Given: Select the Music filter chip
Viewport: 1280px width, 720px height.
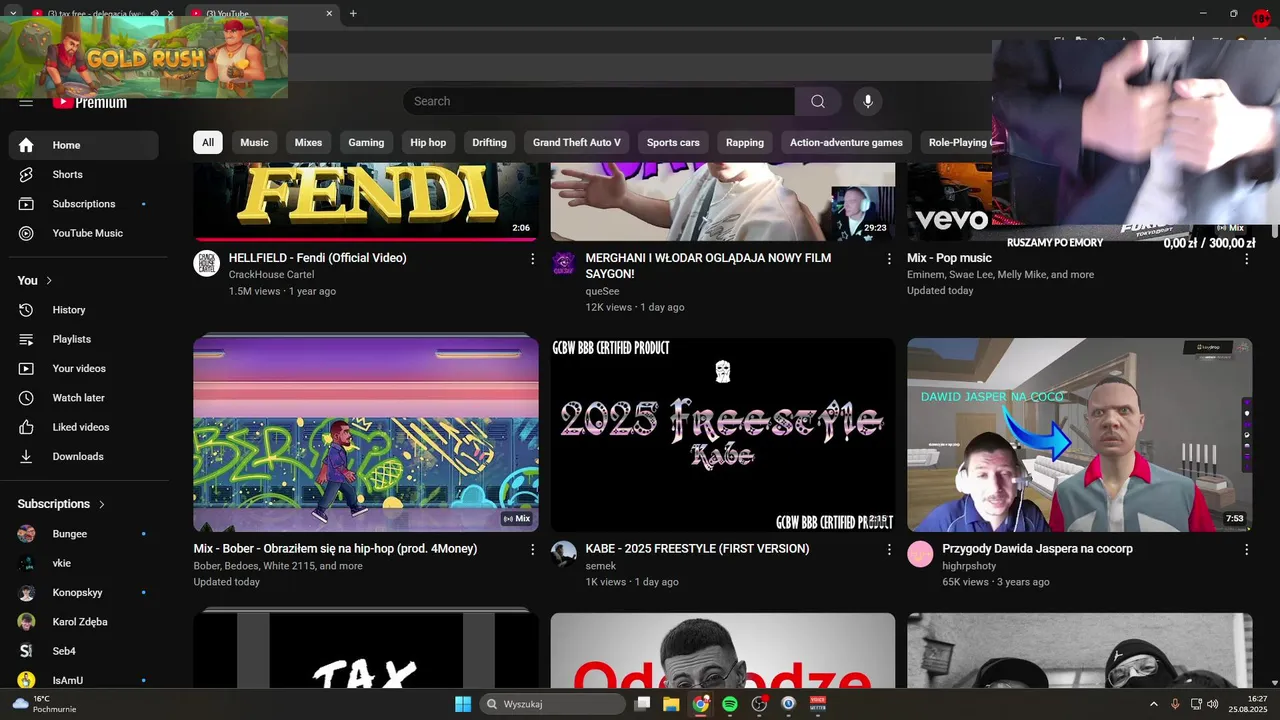Looking at the screenshot, I should coord(254,142).
